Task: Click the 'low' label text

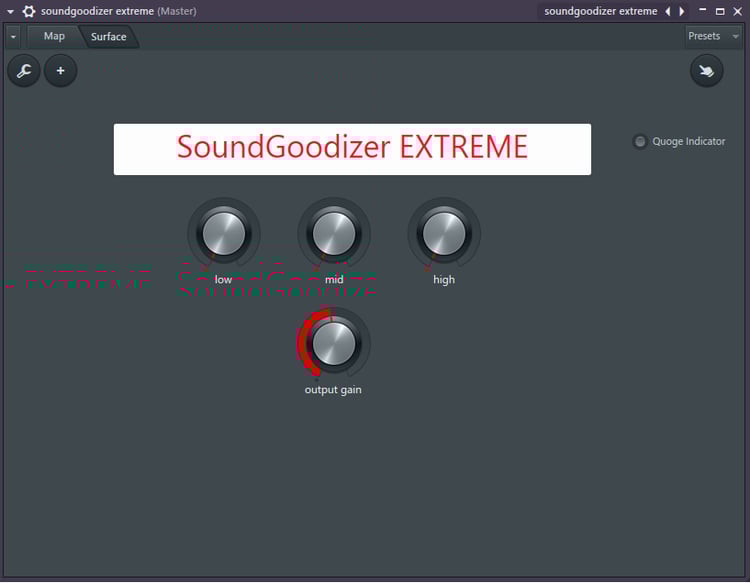Action: [x=223, y=280]
